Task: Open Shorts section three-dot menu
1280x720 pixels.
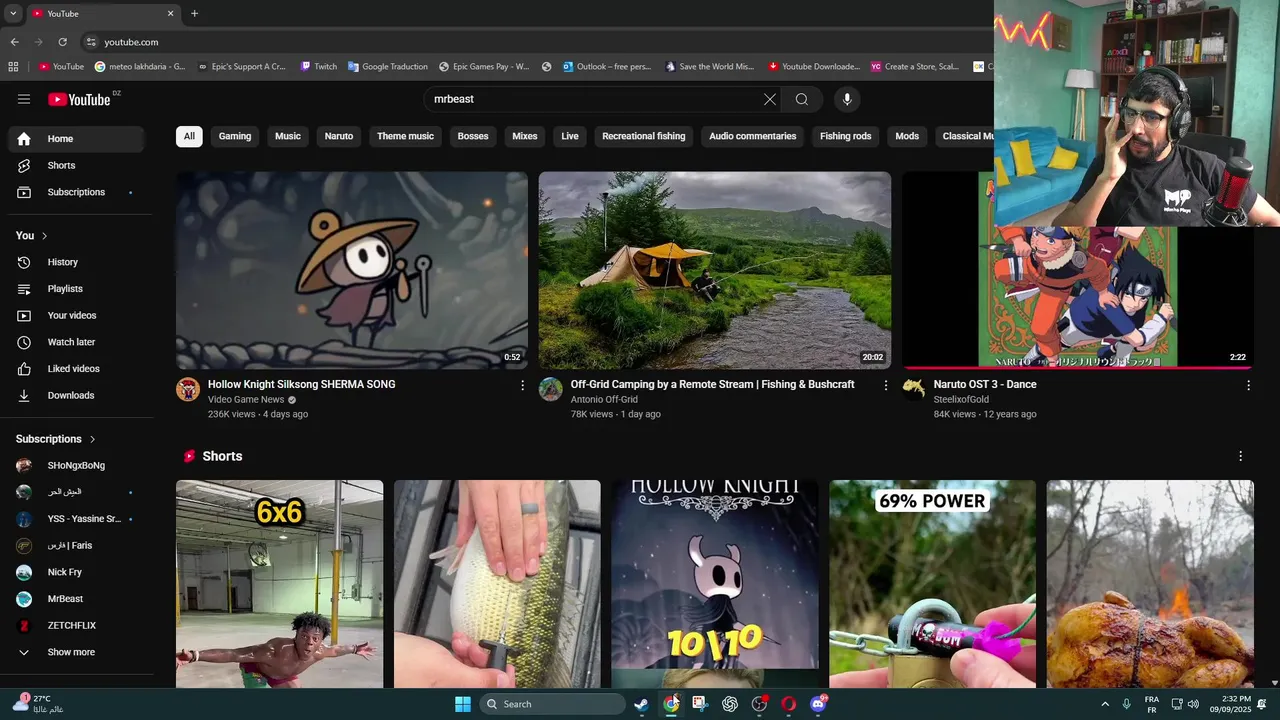Action: (x=1241, y=456)
